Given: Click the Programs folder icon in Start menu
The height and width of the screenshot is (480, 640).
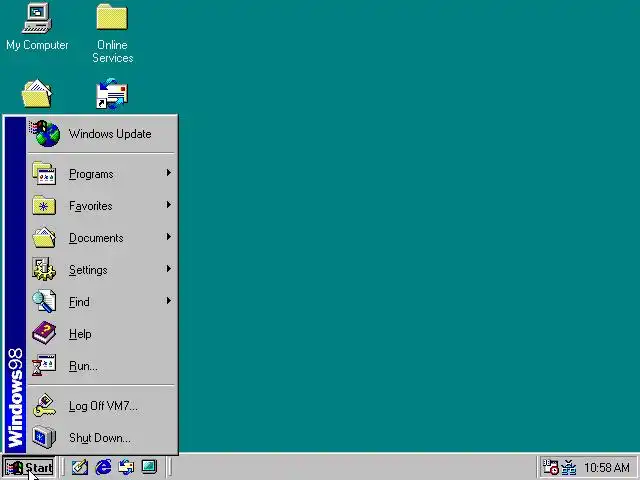Looking at the screenshot, I should click(44, 173).
